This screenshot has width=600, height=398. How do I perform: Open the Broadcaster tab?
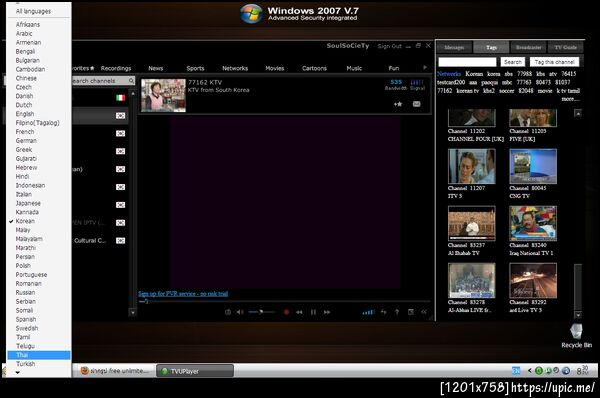pos(528,47)
